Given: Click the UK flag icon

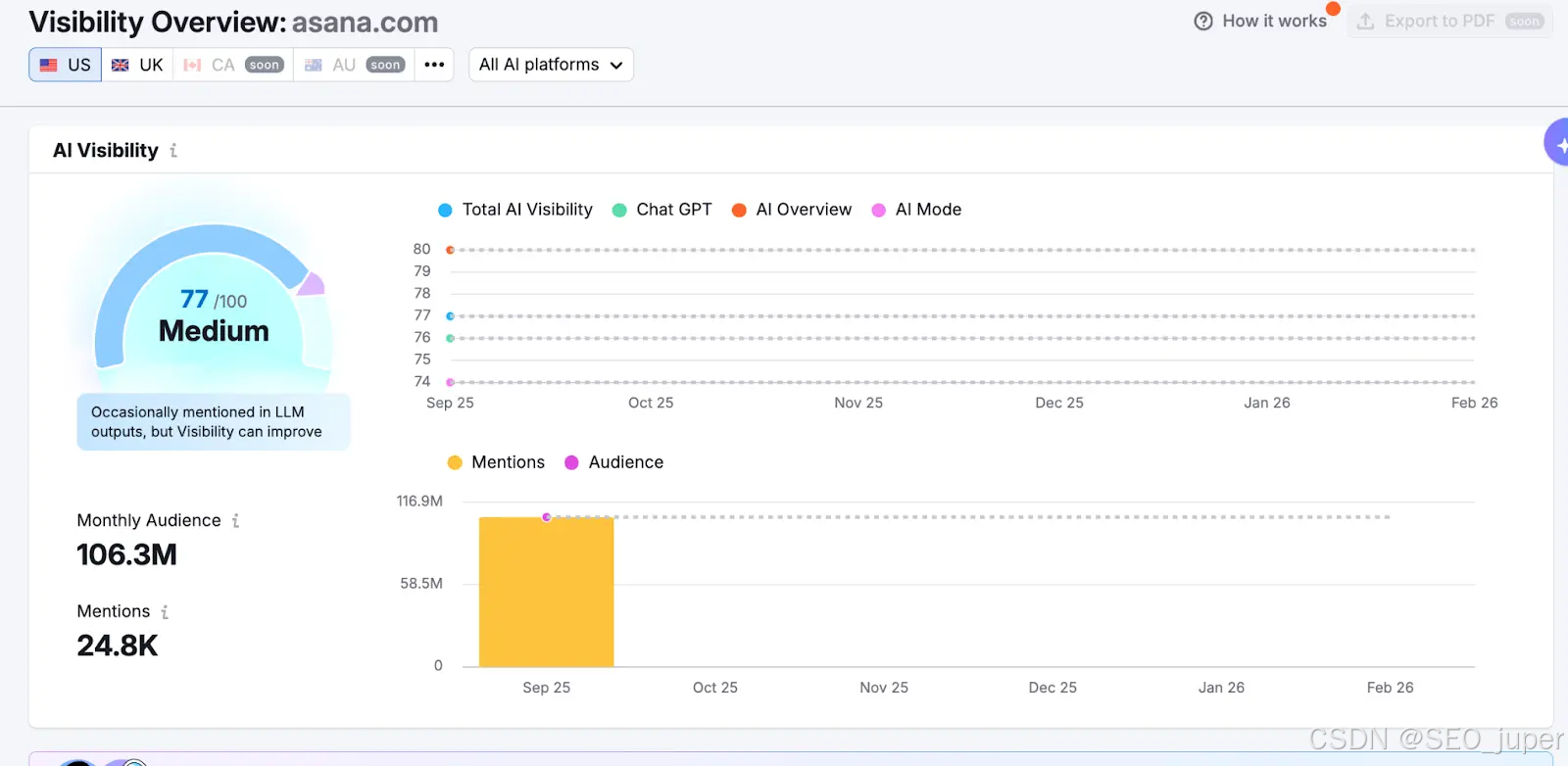Looking at the screenshot, I should click(x=120, y=65).
